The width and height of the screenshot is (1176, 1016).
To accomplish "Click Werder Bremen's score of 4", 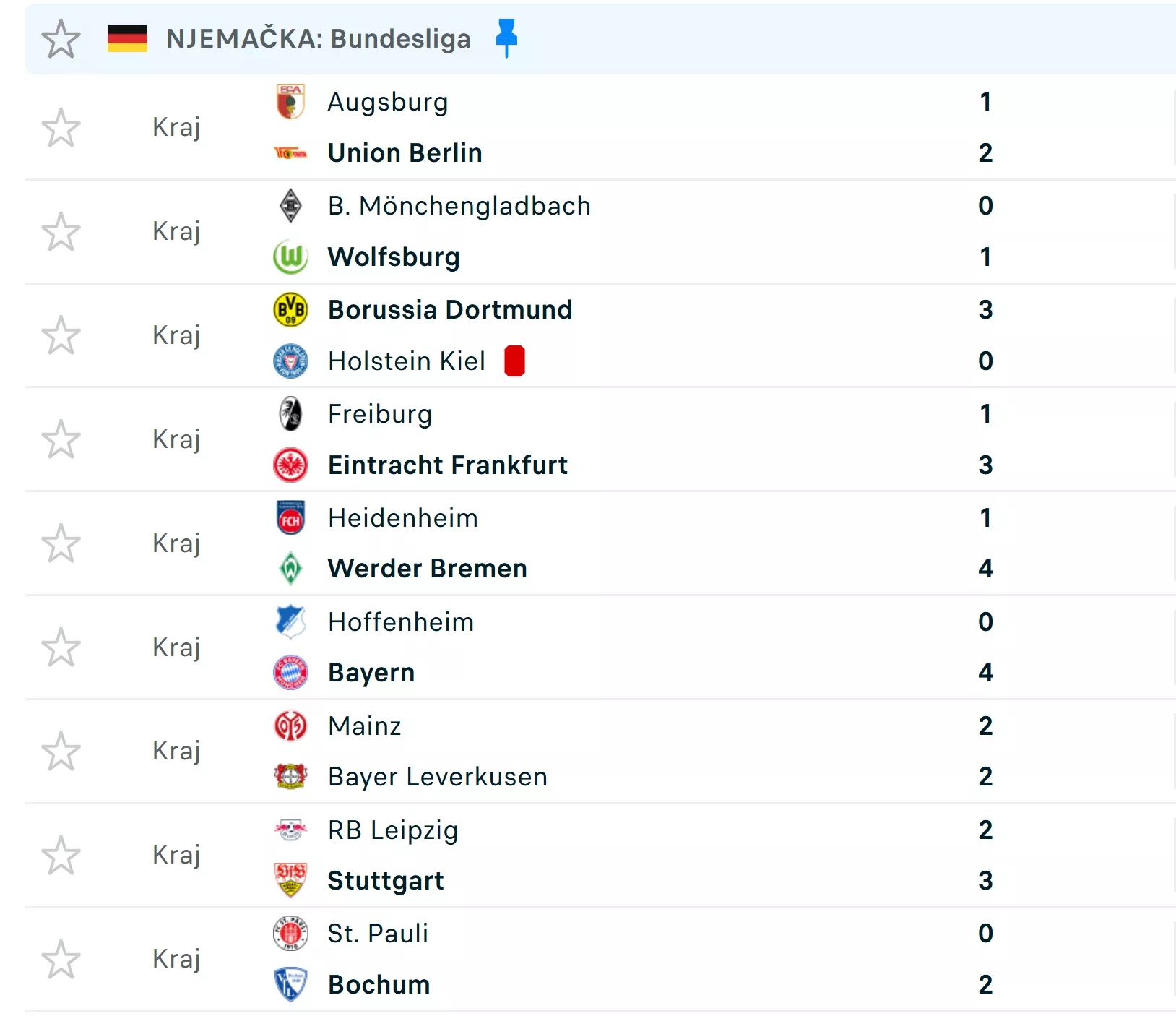I will click(x=985, y=569).
